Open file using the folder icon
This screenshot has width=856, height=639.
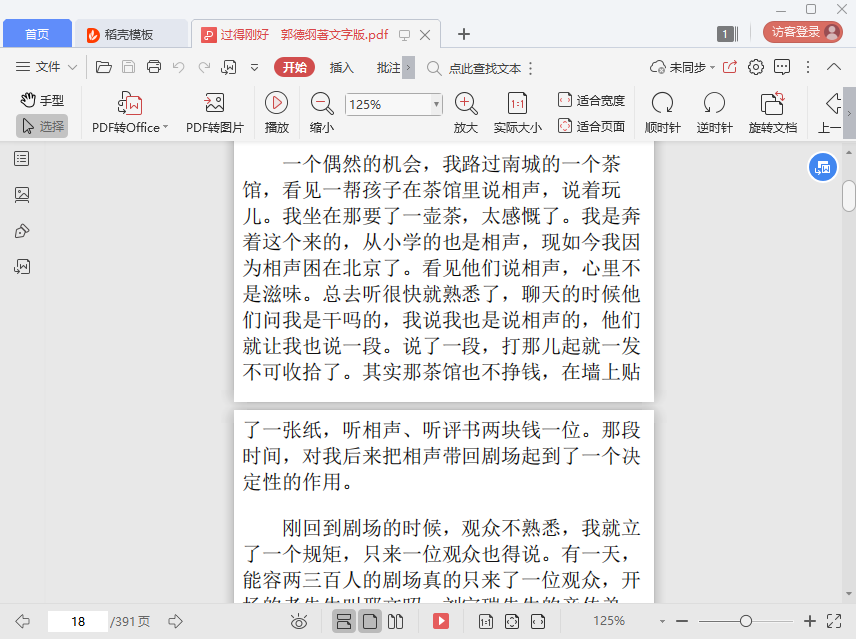click(x=104, y=67)
